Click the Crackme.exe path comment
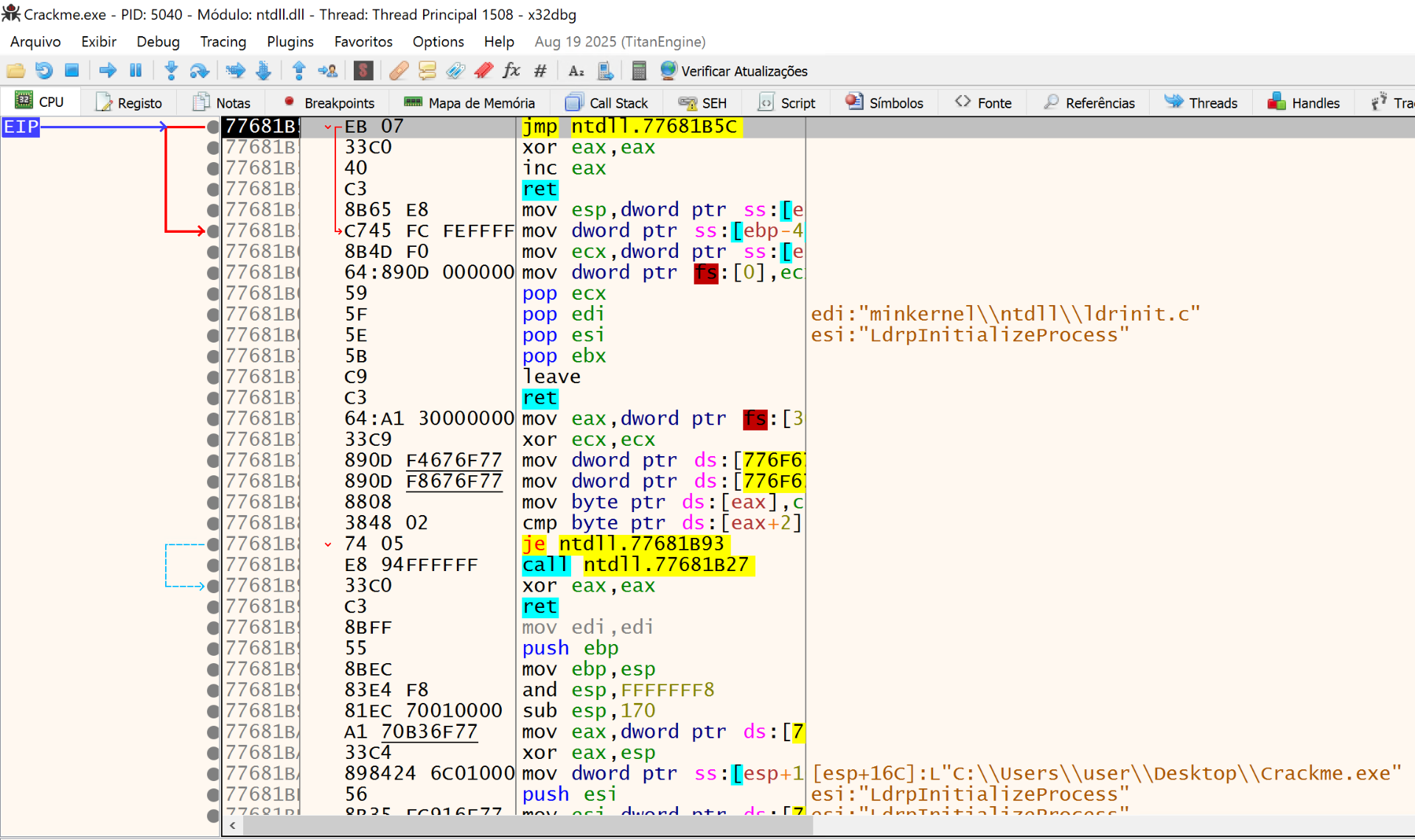Viewport: 1415px width, 840px height. (1105, 774)
